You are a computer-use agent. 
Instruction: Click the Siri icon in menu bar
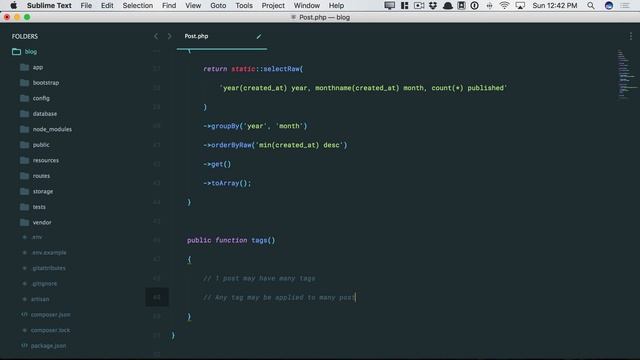click(x=609, y=5)
